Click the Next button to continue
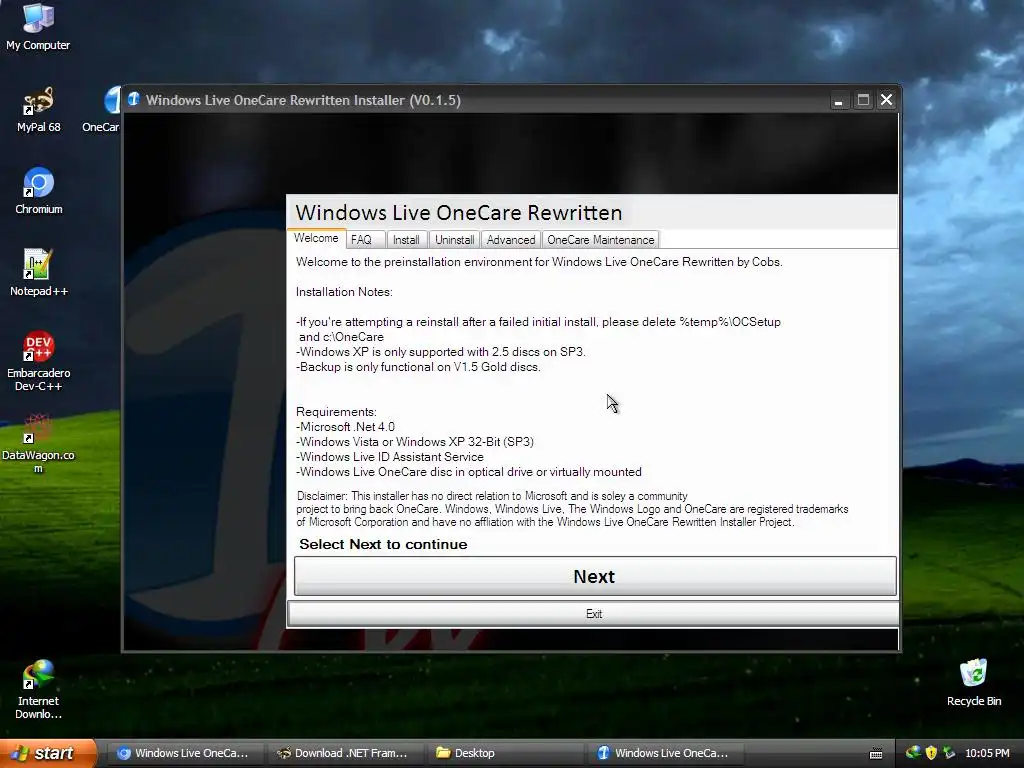This screenshot has width=1024, height=768. [595, 576]
